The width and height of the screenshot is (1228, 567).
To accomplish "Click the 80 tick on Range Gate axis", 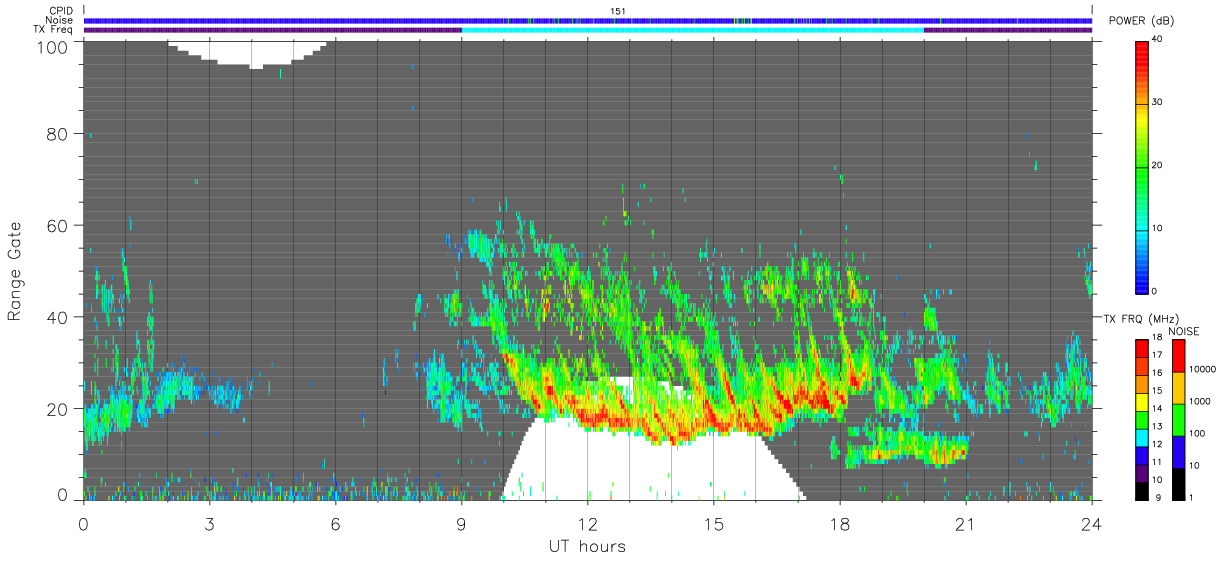I will [58, 133].
